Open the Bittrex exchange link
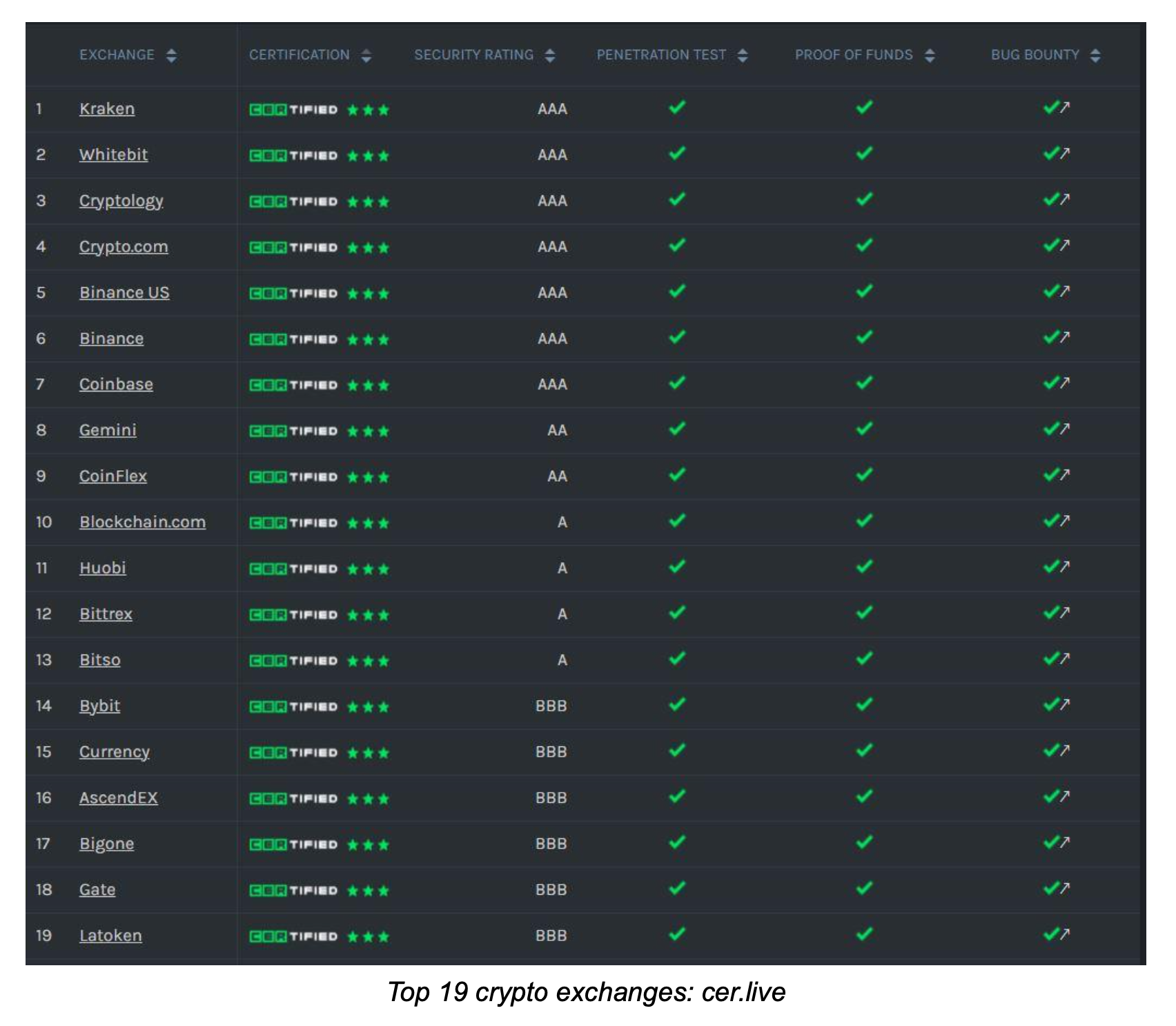This screenshot has height=1026, width=1176. 106,614
